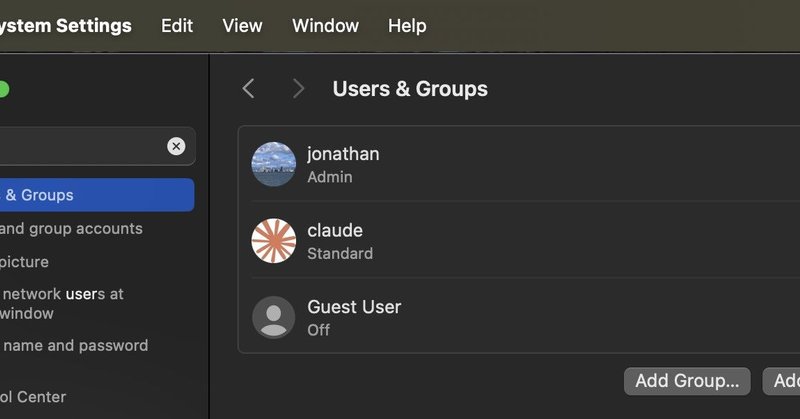
Task: Click the green zoom window button
Action: (4, 90)
